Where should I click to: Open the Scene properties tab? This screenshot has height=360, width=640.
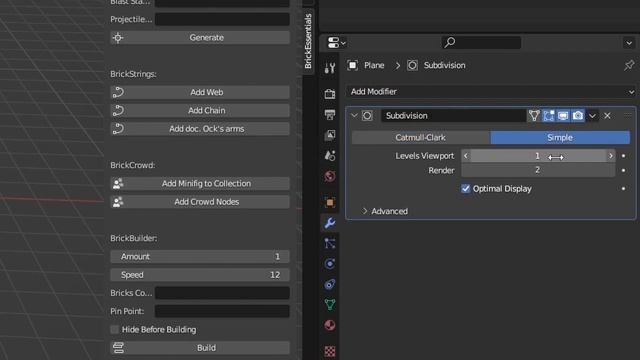tap(330, 156)
